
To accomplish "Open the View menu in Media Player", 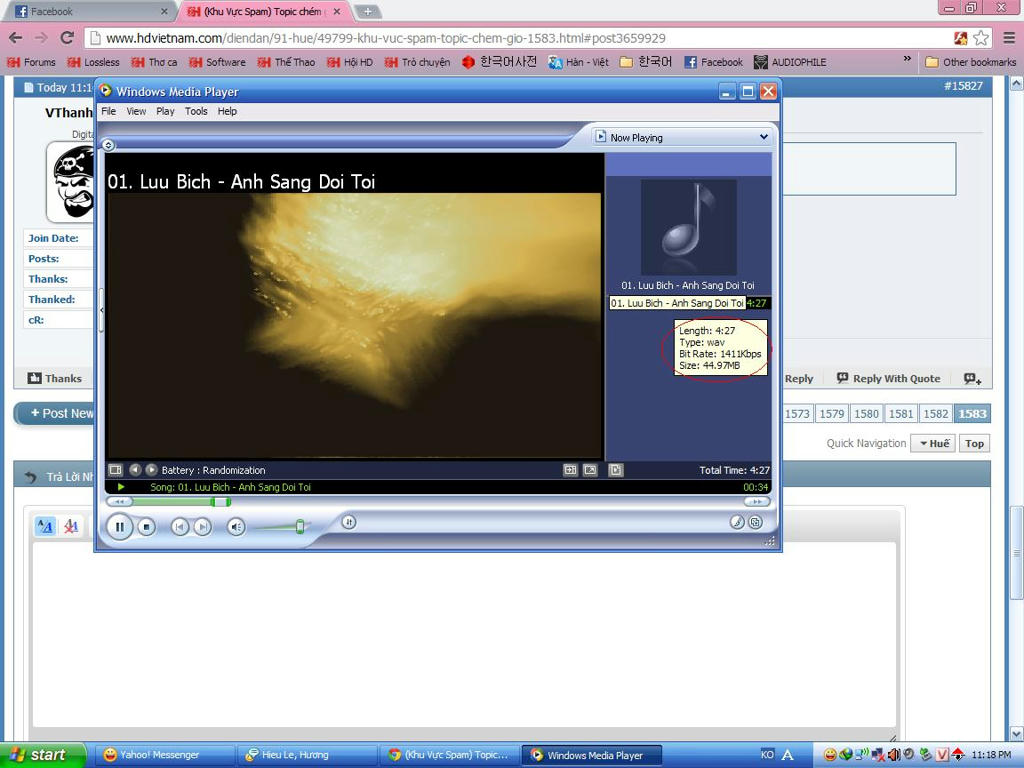I will coord(136,111).
